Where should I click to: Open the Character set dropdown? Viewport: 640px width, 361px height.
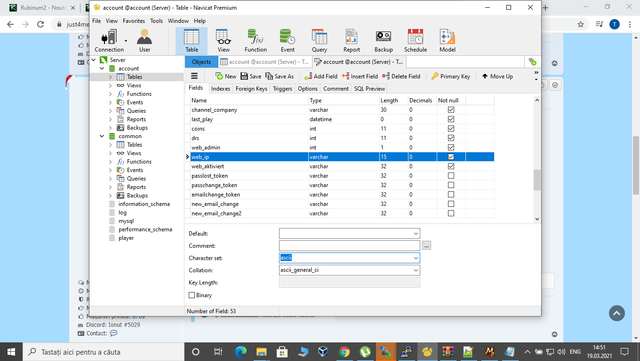click(416, 258)
